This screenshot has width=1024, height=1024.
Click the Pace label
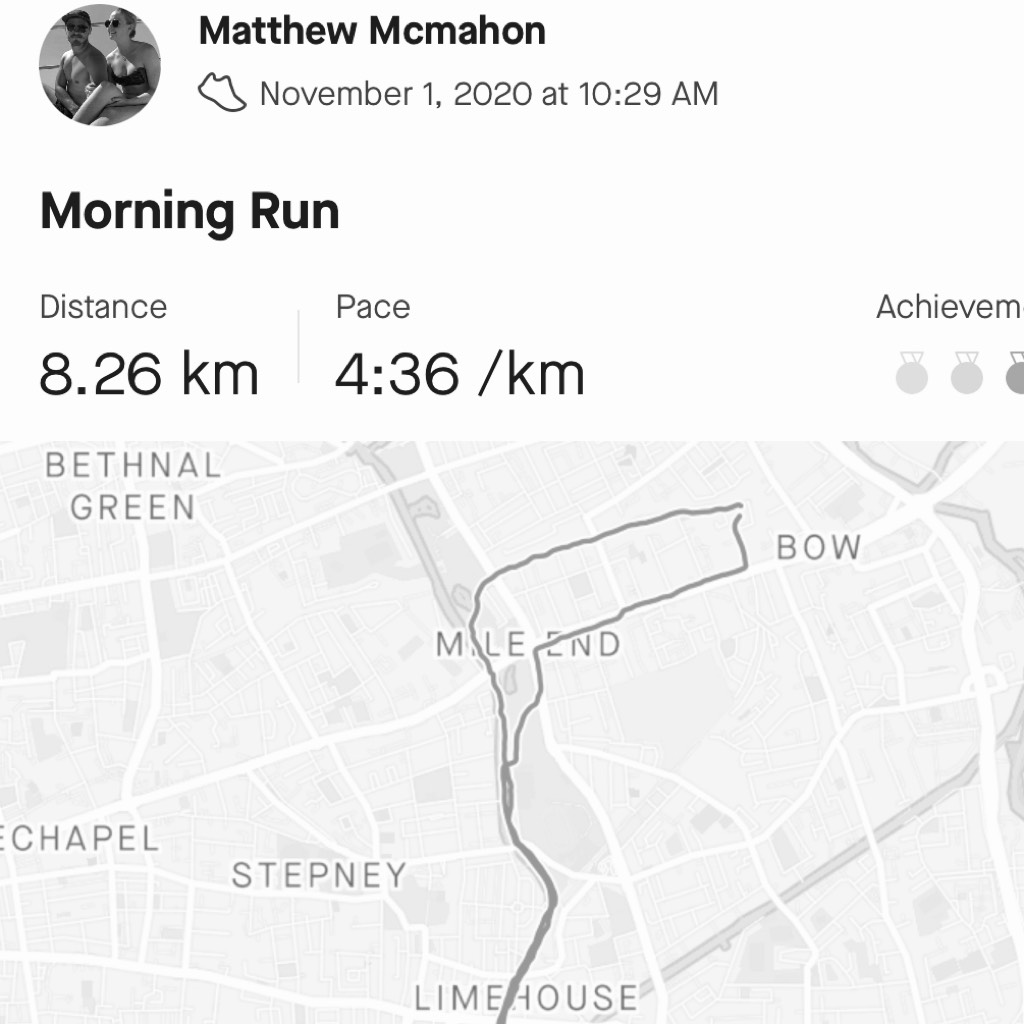[373, 306]
